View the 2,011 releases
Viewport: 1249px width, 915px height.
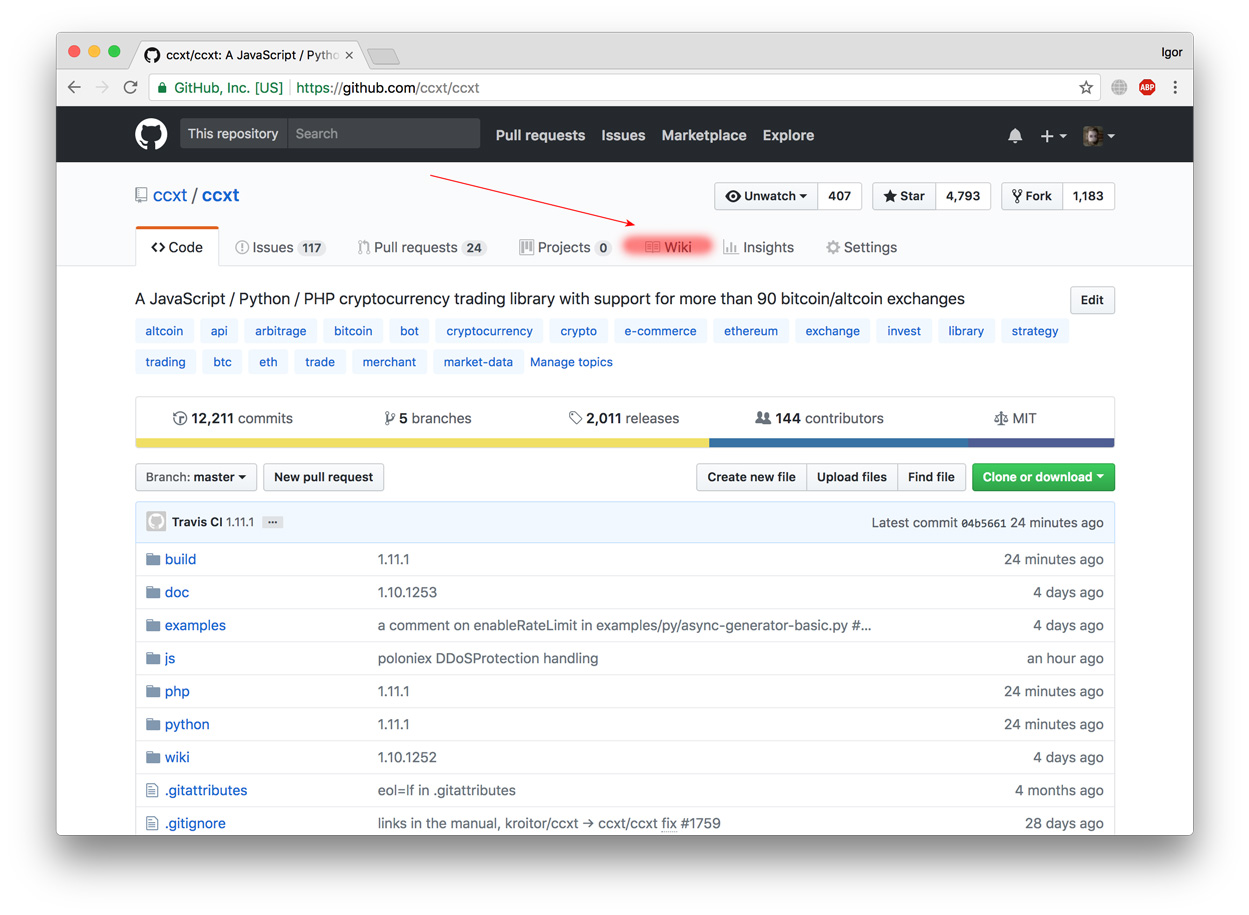pyautogui.click(x=624, y=418)
